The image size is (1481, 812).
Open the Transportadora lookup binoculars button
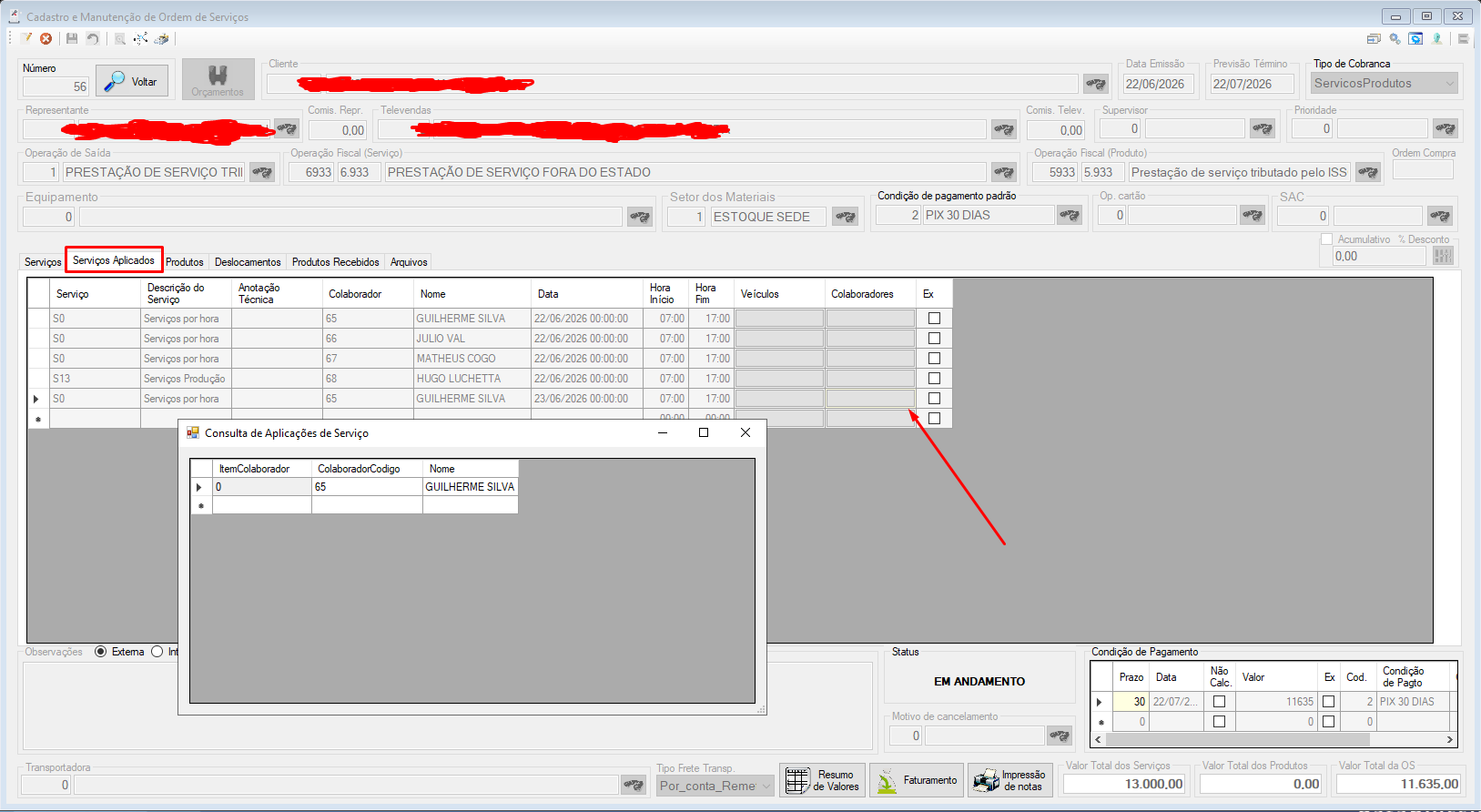click(x=634, y=785)
